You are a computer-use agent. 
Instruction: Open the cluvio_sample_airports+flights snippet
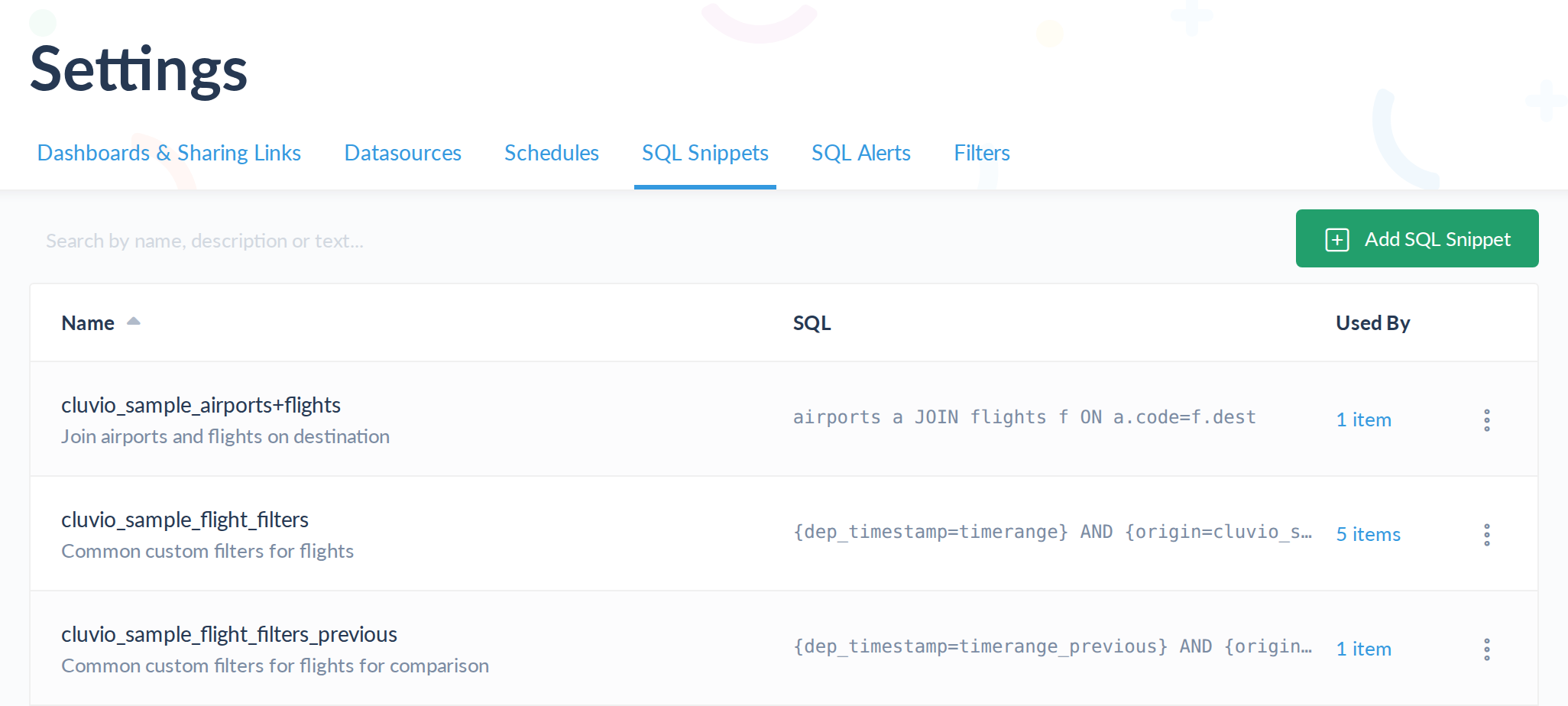click(201, 405)
